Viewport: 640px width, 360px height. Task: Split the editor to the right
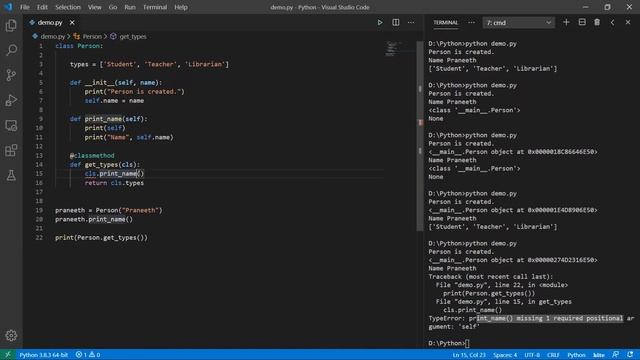click(x=396, y=22)
